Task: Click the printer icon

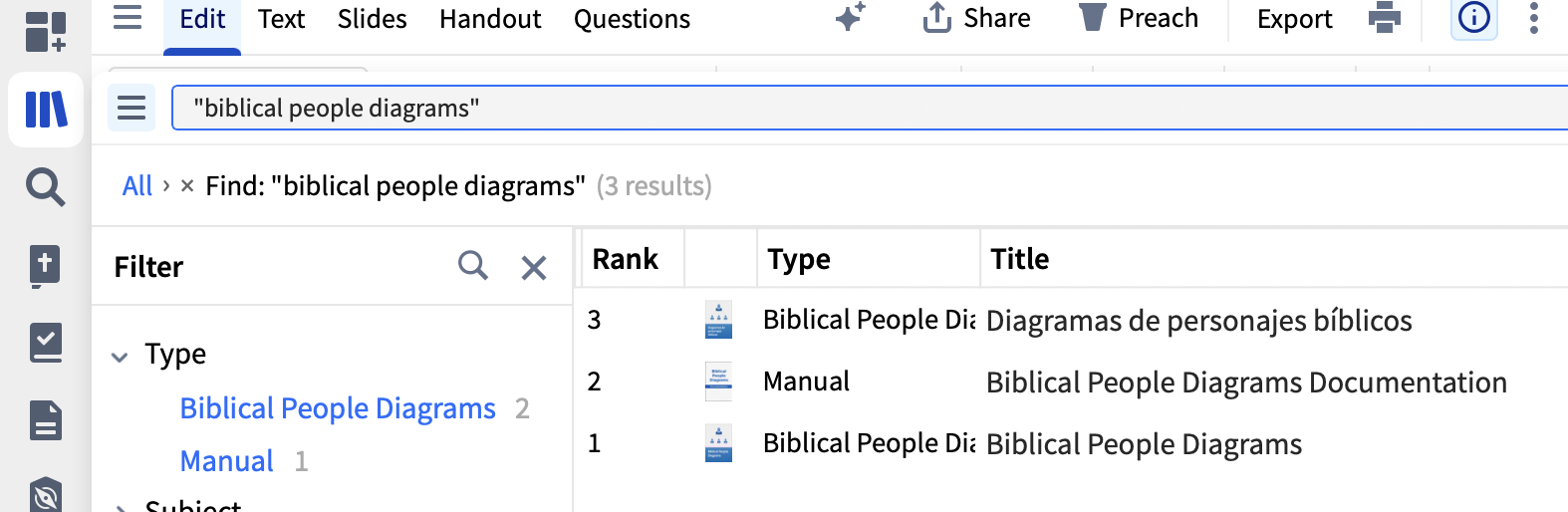Action: 1384,18
